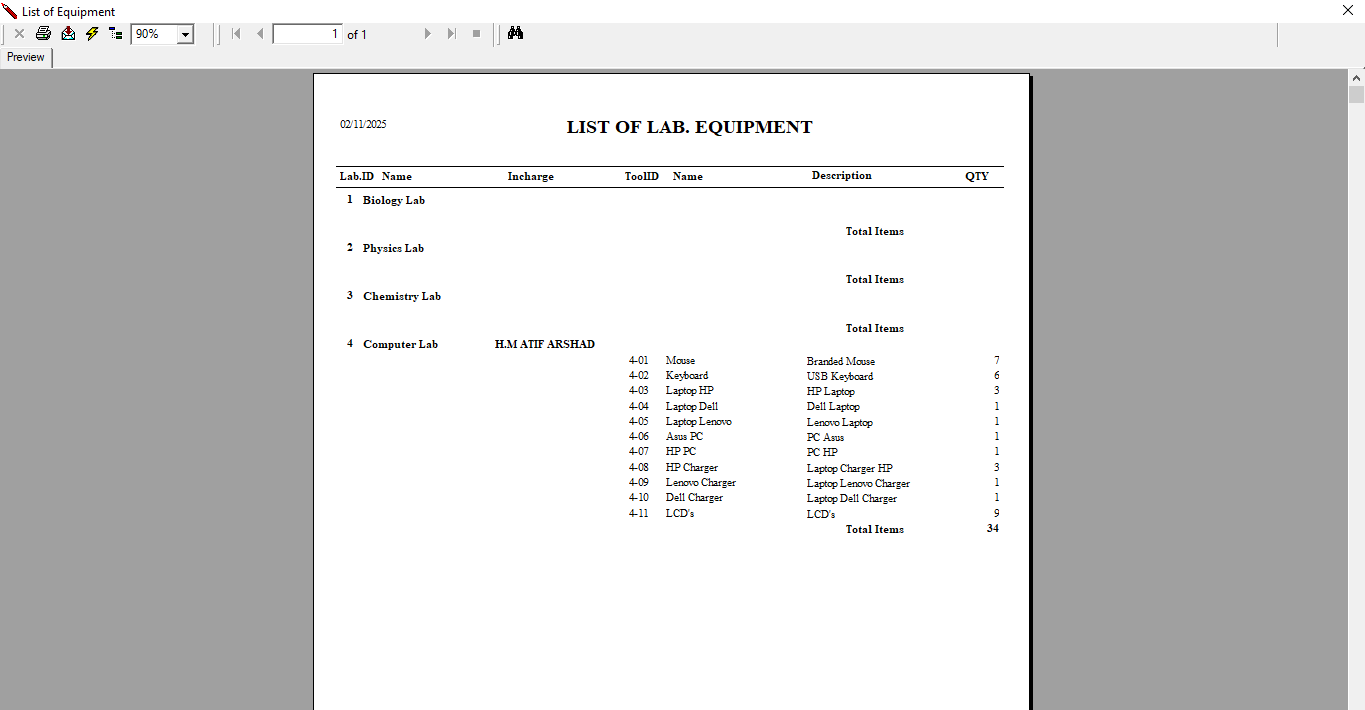This screenshot has width=1365, height=710.
Task: Go to previous page arrow
Action: point(260,34)
